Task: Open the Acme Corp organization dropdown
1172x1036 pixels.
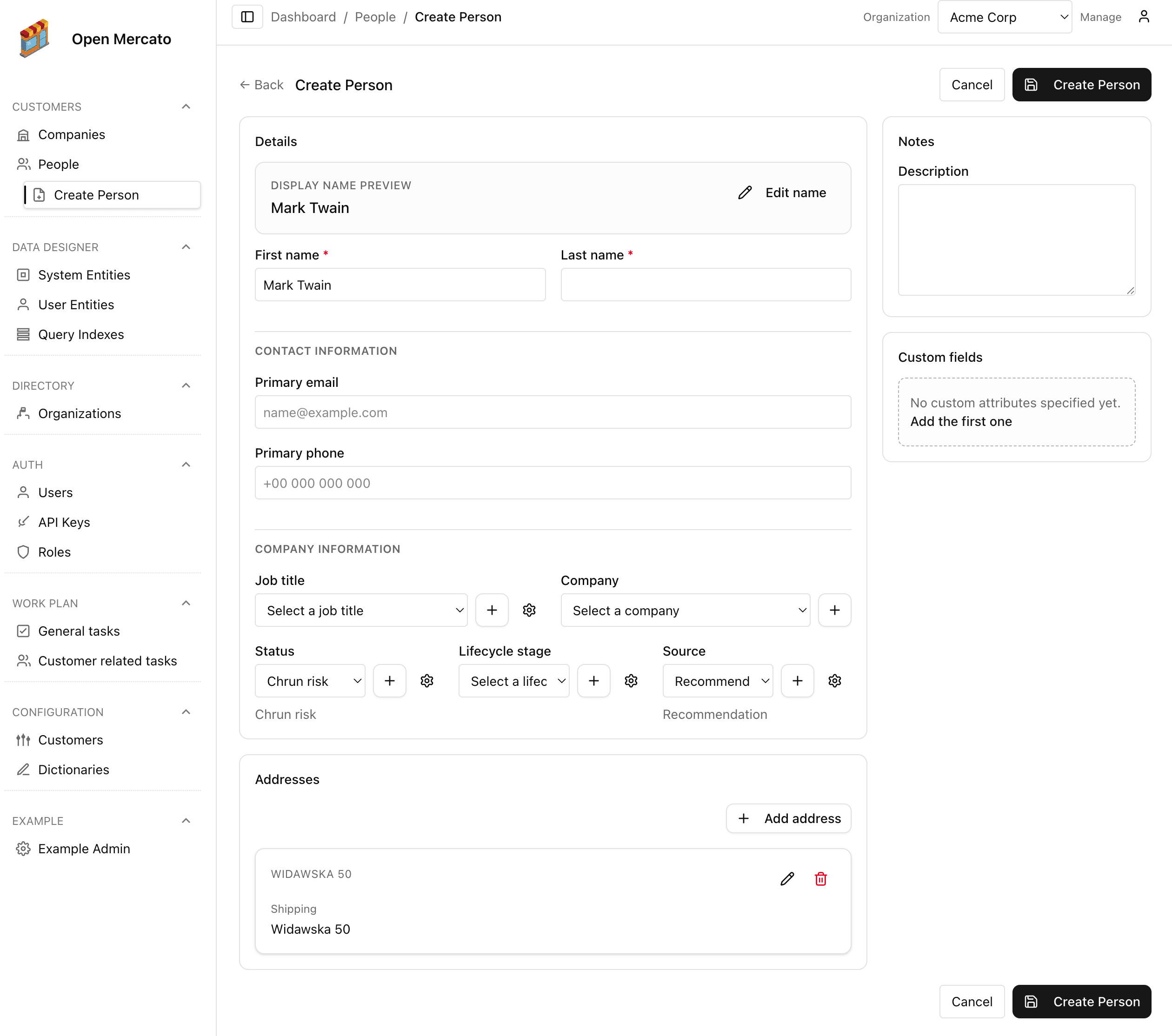Action: 1005,17
